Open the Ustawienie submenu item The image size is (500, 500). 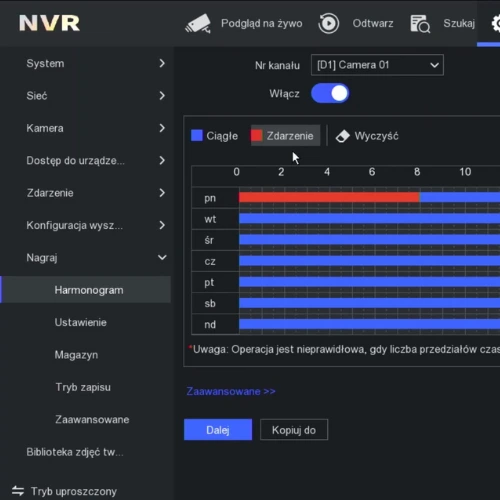tap(80, 322)
